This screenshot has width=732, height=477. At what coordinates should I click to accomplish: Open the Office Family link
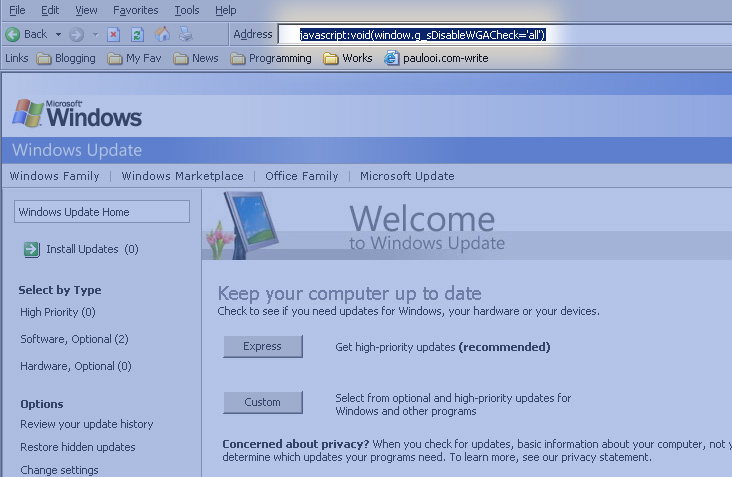pyautogui.click(x=302, y=176)
